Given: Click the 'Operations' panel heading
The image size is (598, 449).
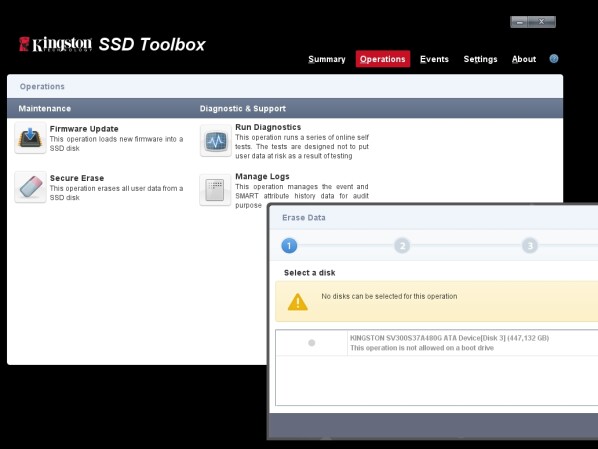Looking at the screenshot, I should click(x=42, y=87).
